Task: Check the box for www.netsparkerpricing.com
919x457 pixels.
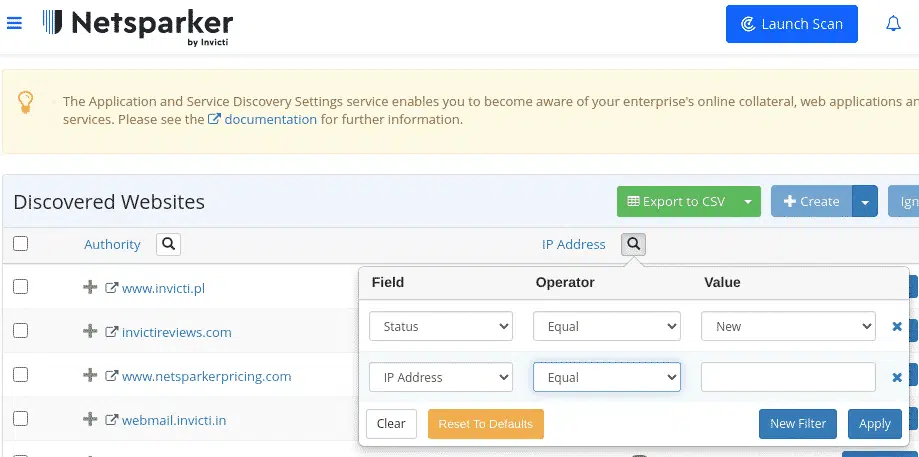Action: tap(21, 374)
